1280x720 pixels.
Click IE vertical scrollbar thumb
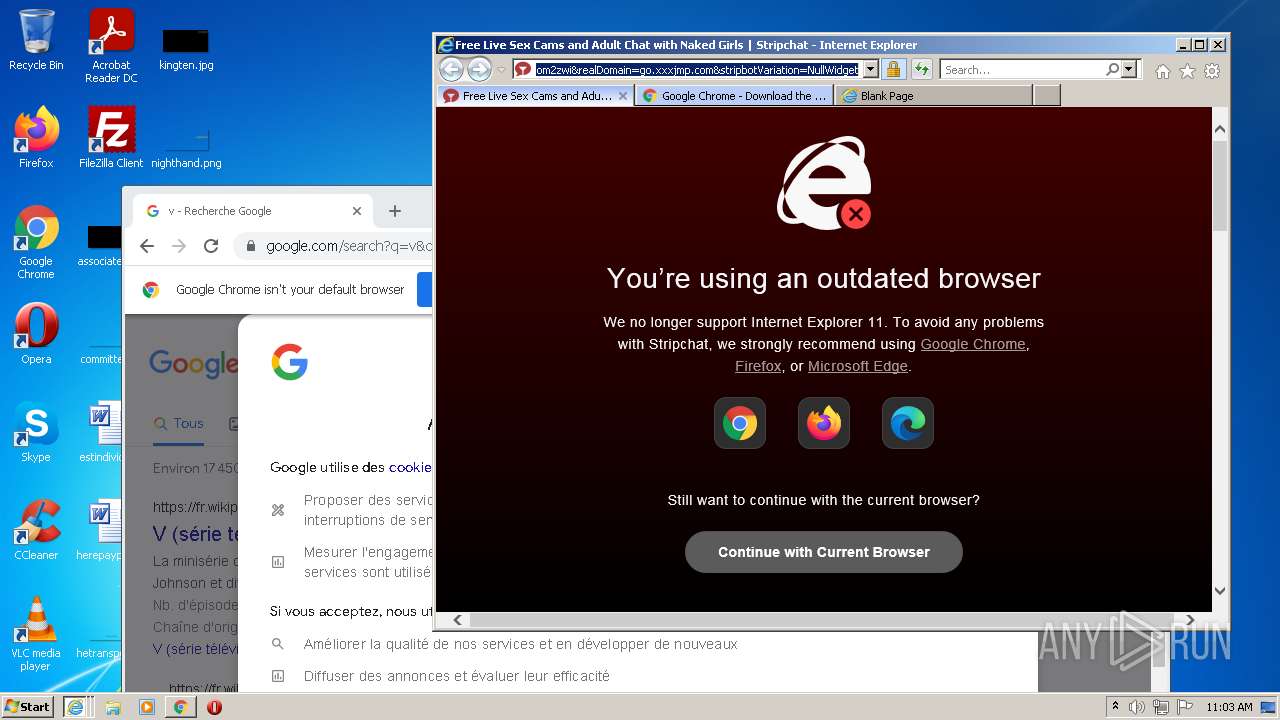[1220, 186]
